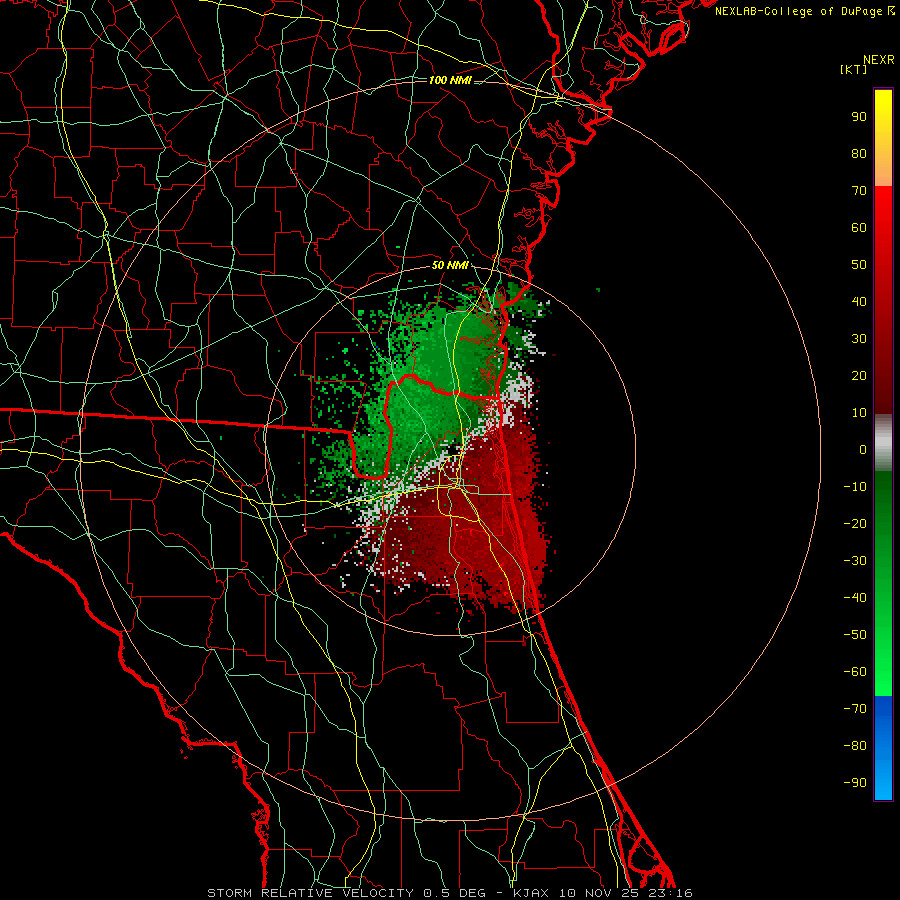Click the -50 value on the velocity scale
Viewport: 900px width, 900px height.
pos(855,635)
